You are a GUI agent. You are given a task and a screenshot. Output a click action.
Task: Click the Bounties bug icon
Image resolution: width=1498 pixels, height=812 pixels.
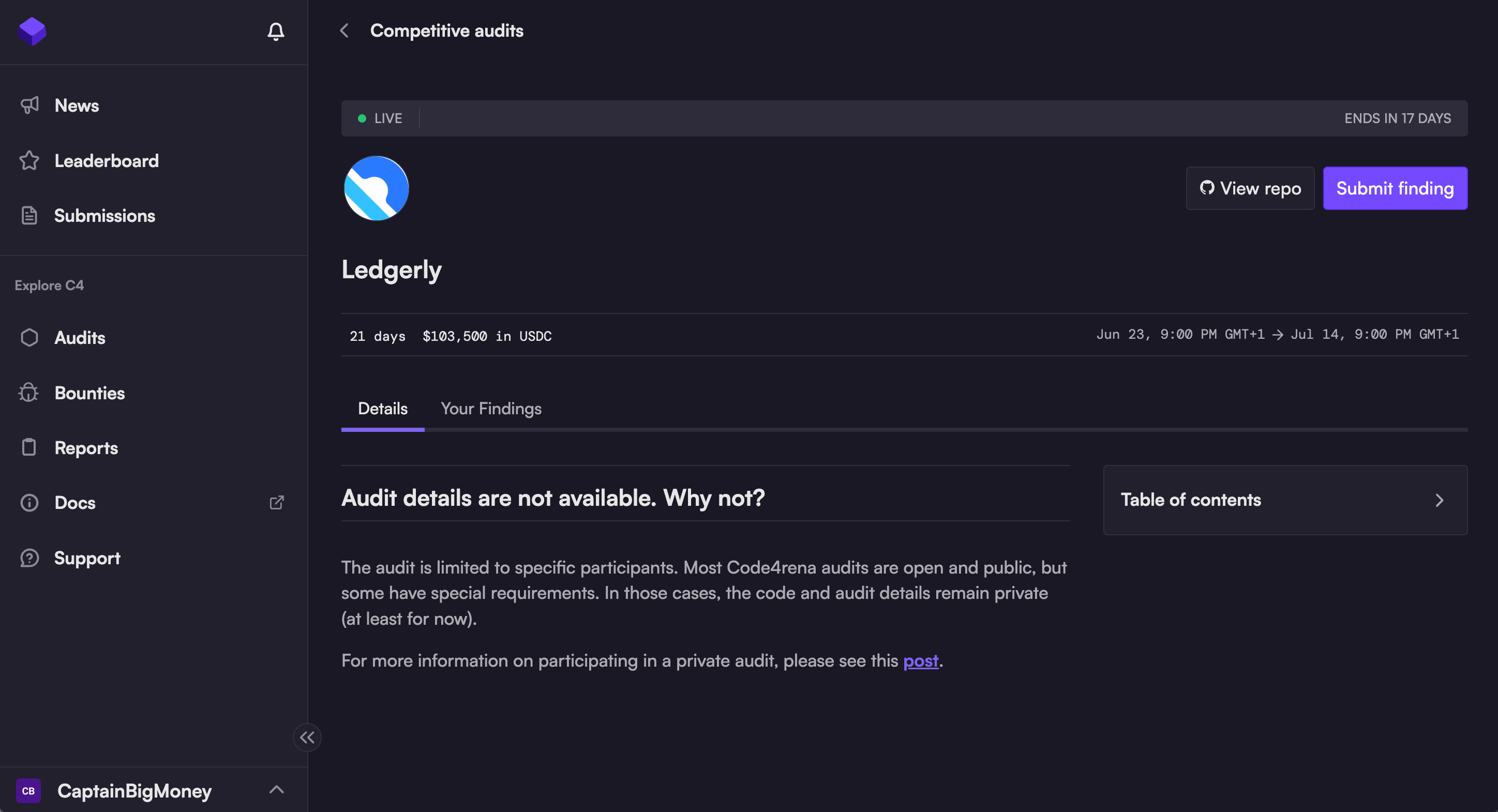click(28, 393)
